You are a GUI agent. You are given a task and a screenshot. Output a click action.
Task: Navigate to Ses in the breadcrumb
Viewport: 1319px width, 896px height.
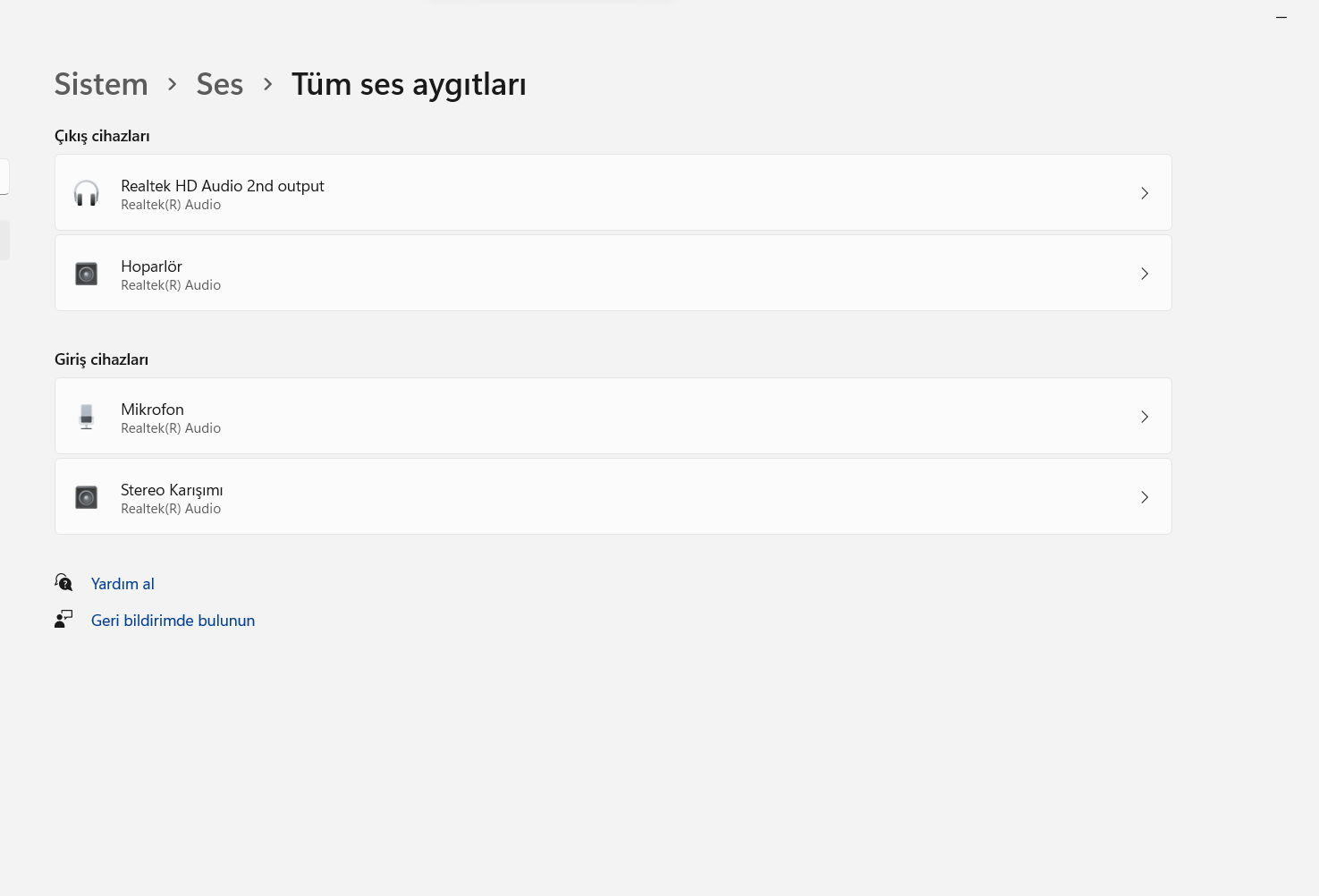tap(219, 84)
